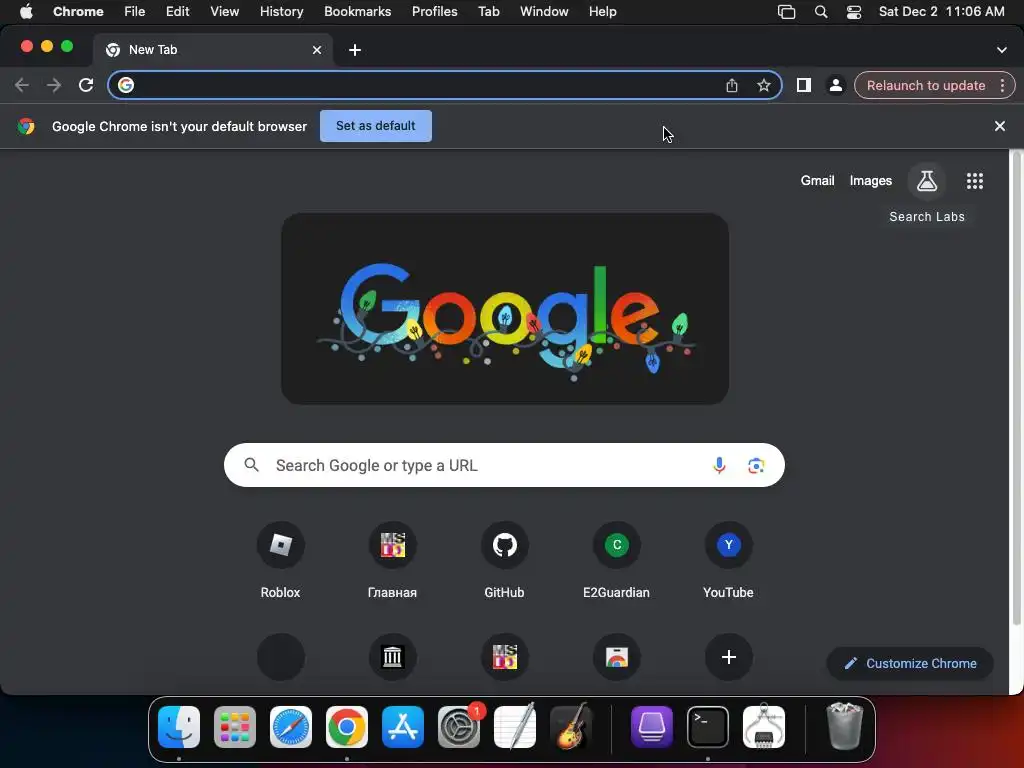This screenshot has height=768, width=1024.
Task: Go forward with the forward arrow
Action: coord(54,85)
